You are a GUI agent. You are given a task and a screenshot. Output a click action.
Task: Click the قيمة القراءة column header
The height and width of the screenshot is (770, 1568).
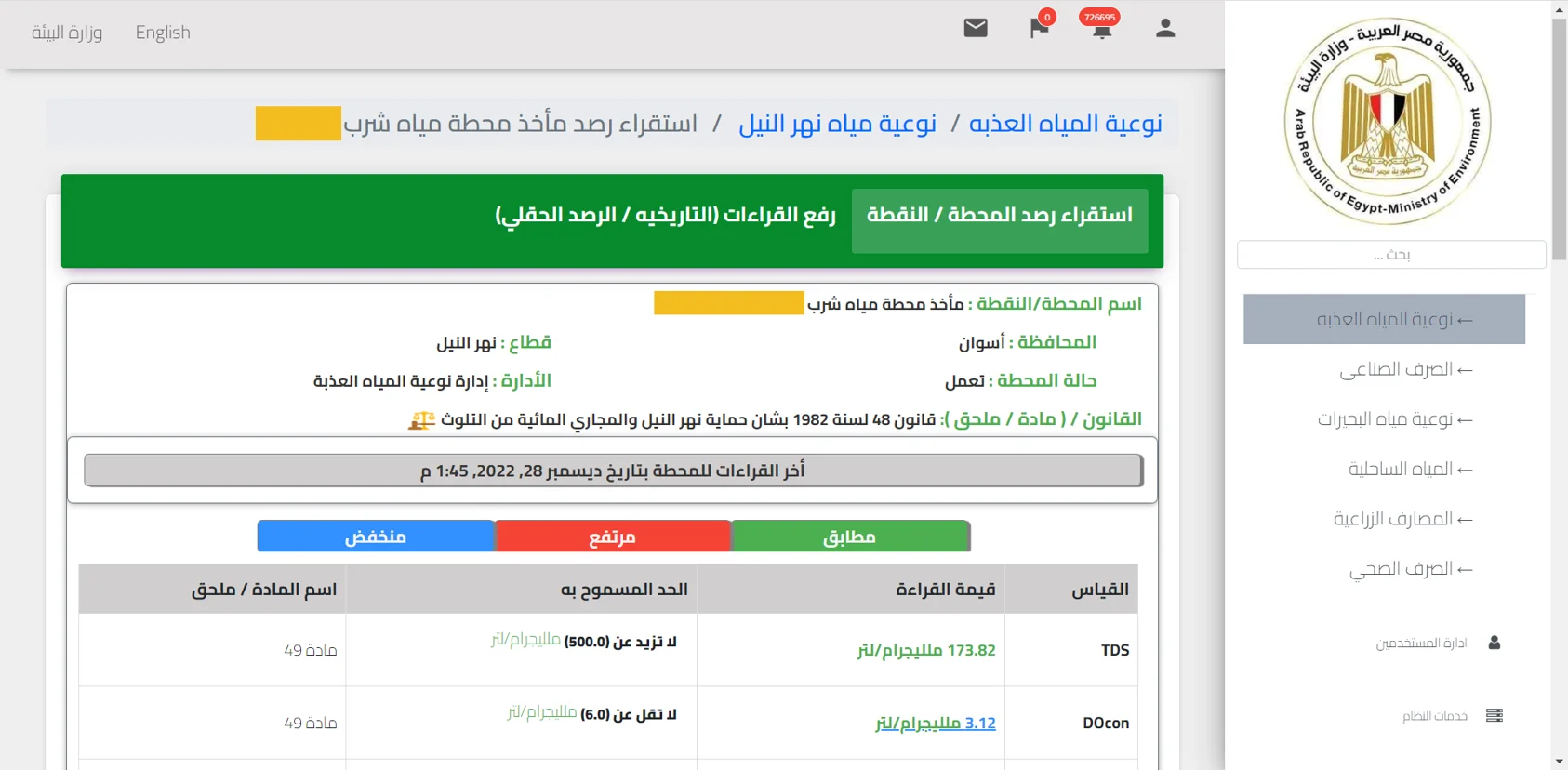point(851,590)
